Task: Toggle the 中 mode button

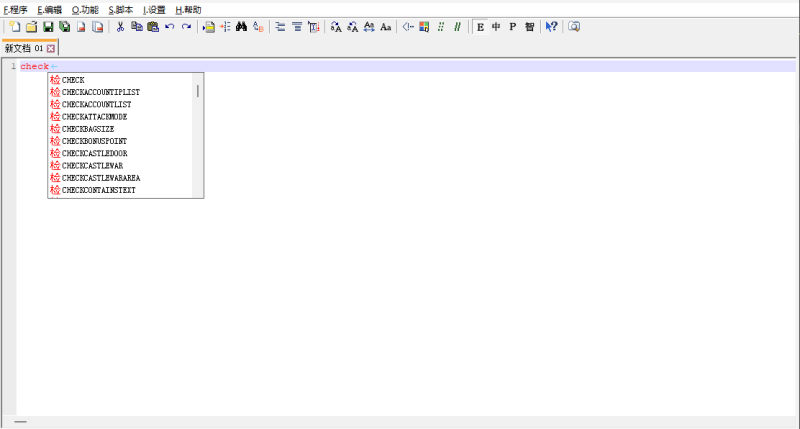Action: tap(496, 27)
